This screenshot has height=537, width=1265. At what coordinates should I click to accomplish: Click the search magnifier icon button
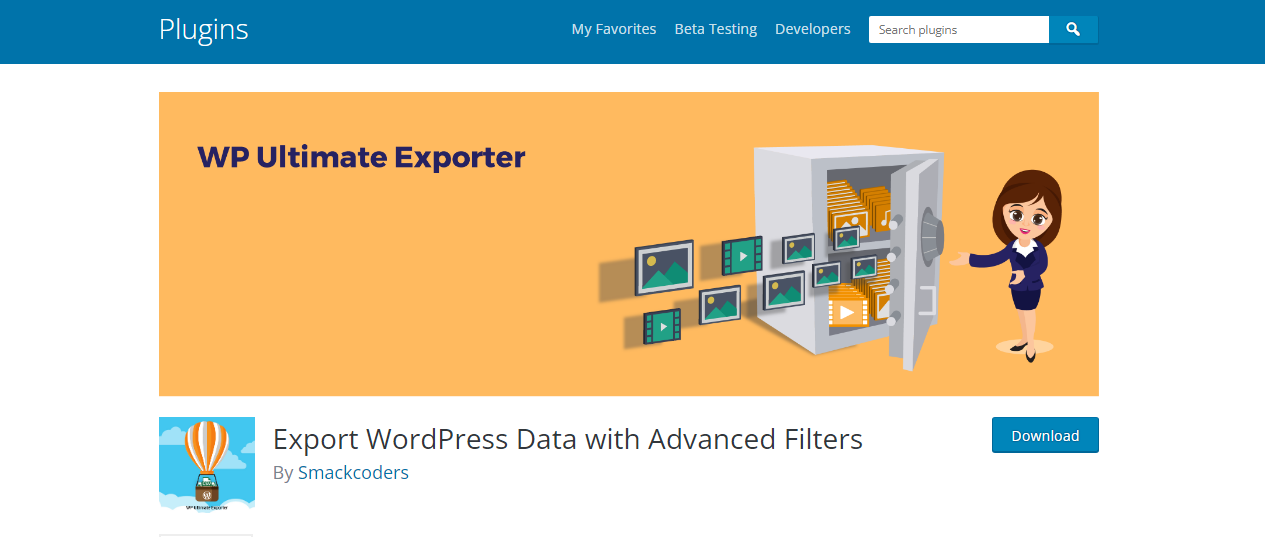pyautogui.click(x=1073, y=30)
